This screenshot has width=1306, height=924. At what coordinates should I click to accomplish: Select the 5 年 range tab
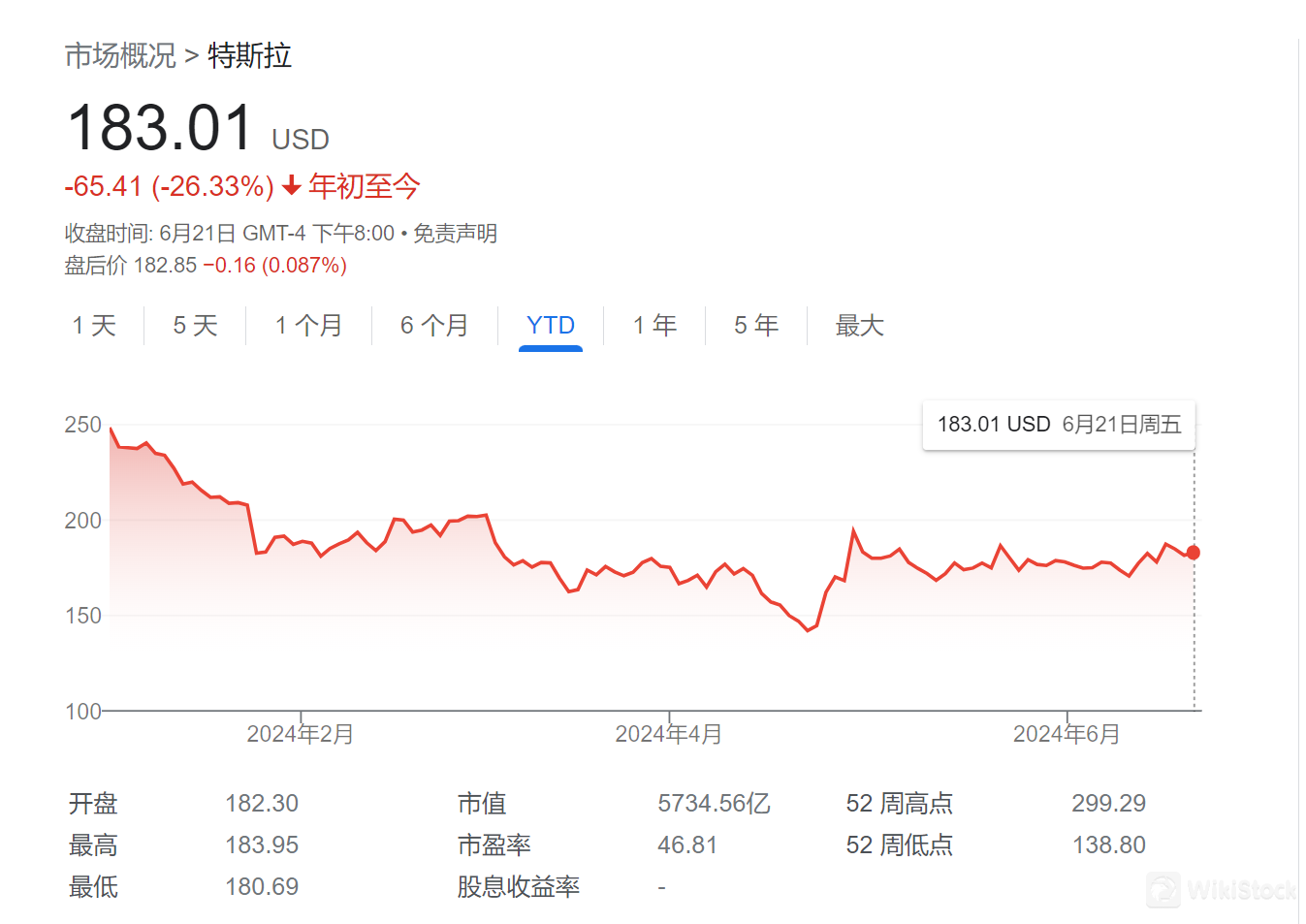pyautogui.click(x=756, y=326)
